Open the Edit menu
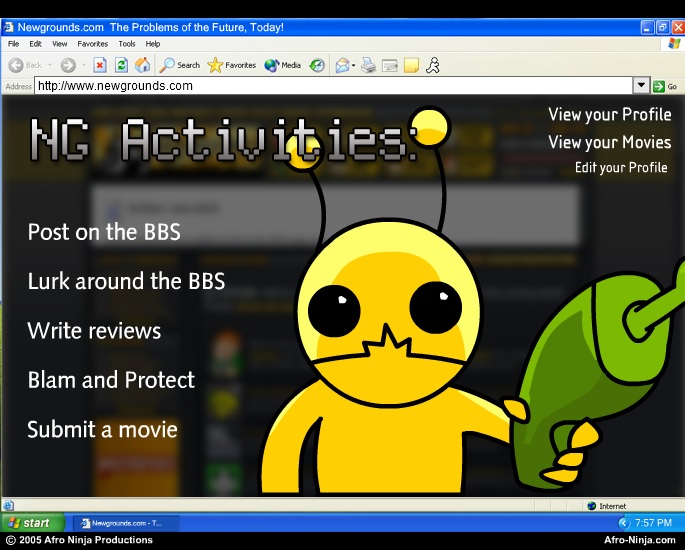The image size is (685, 550). (x=35, y=44)
